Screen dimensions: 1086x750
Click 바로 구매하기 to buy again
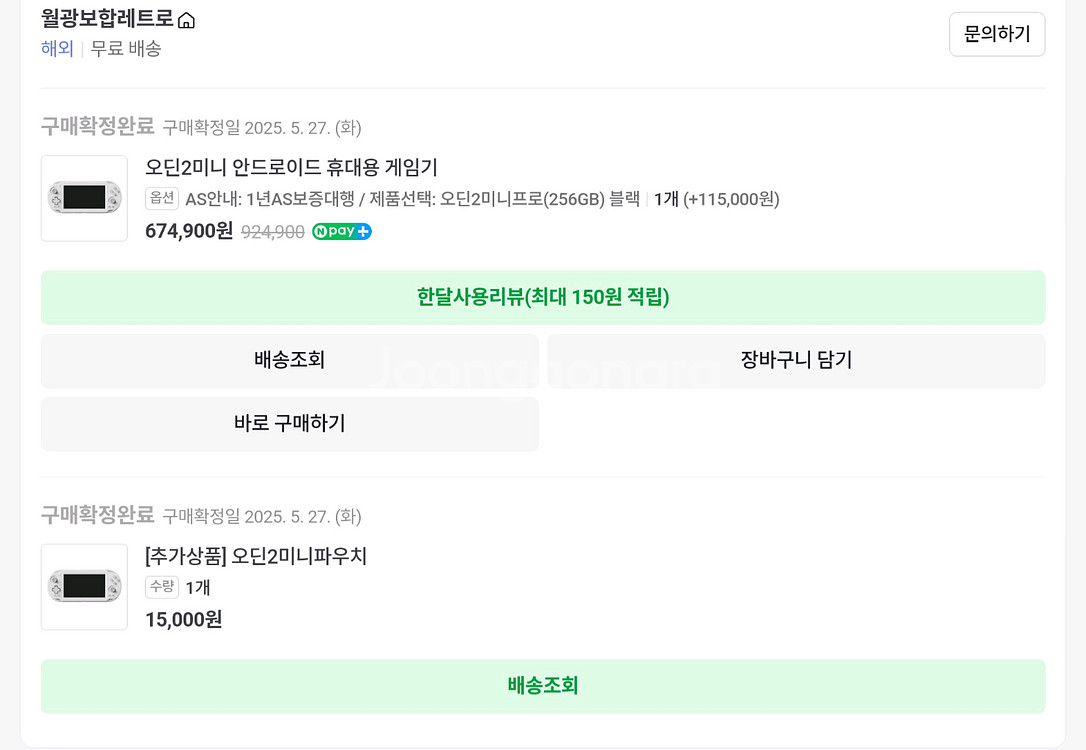tap(289, 424)
